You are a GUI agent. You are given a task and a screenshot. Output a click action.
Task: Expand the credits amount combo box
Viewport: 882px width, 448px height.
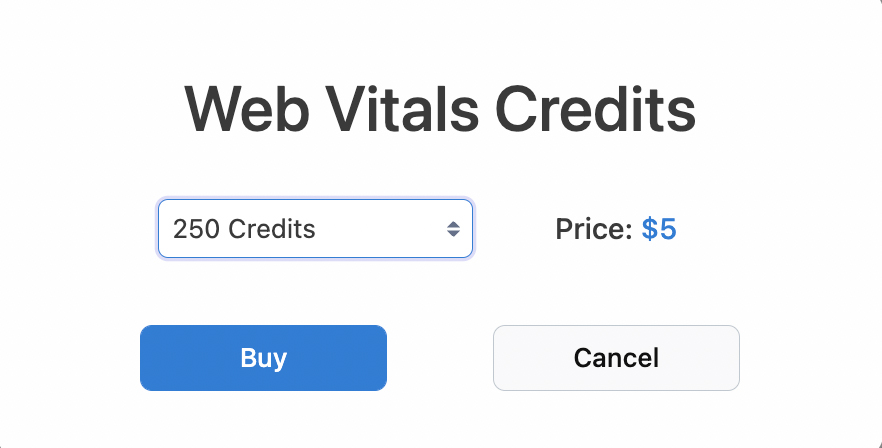pyautogui.click(x=315, y=229)
